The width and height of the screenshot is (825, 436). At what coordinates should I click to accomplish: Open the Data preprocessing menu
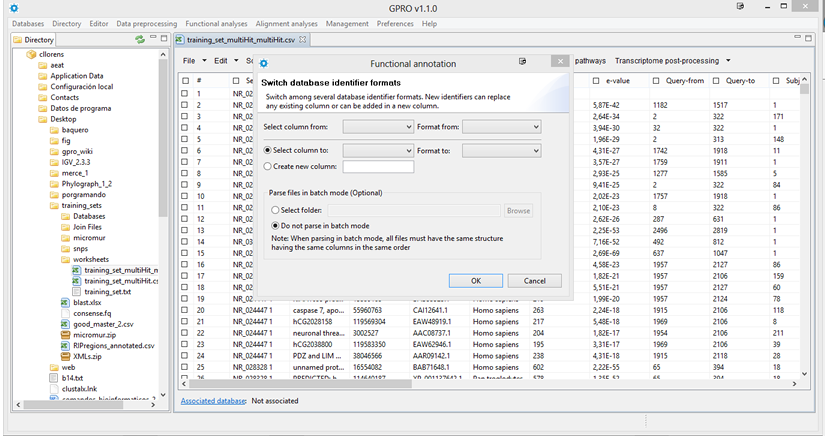[x=147, y=23]
